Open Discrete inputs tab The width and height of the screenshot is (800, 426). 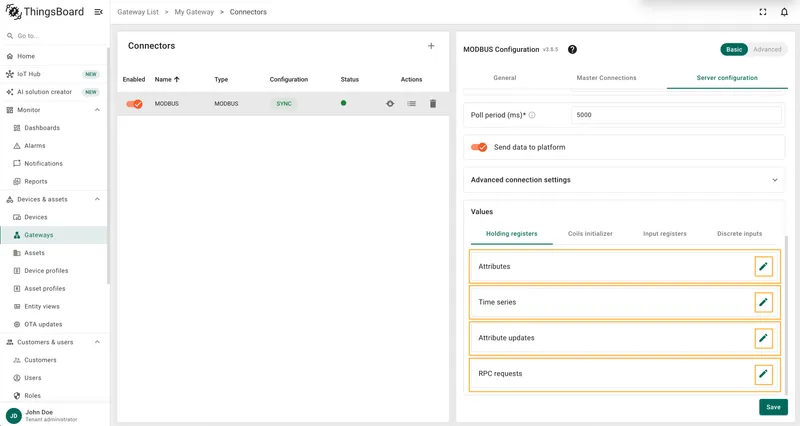click(739, 234)
